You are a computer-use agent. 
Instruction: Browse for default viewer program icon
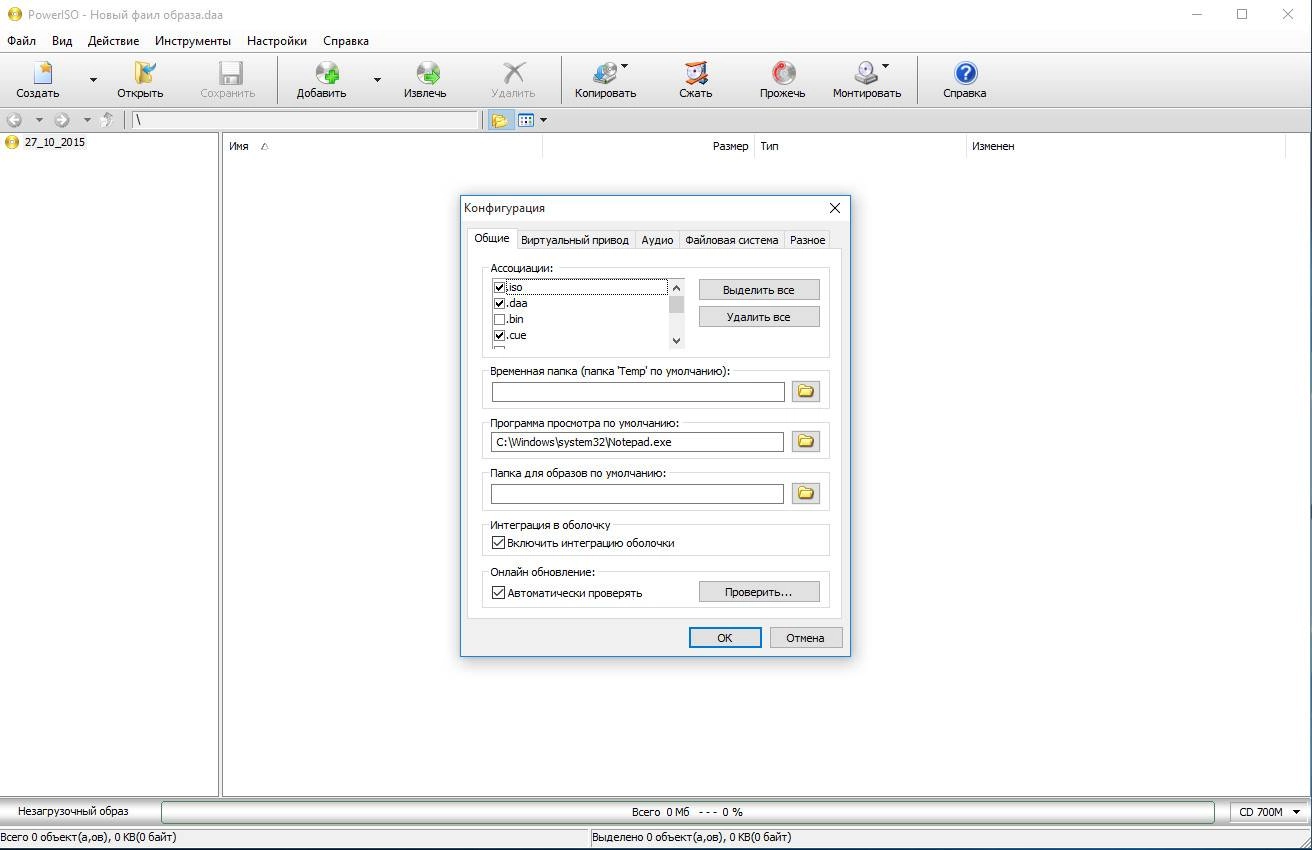806,441
